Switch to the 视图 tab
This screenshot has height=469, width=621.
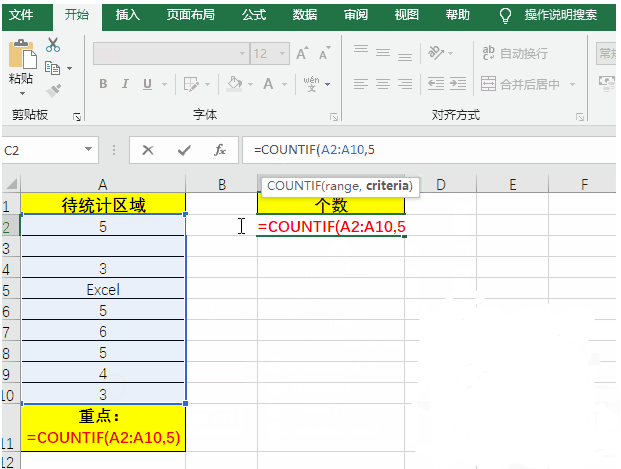pyautogui.click(x=407, y=15)
